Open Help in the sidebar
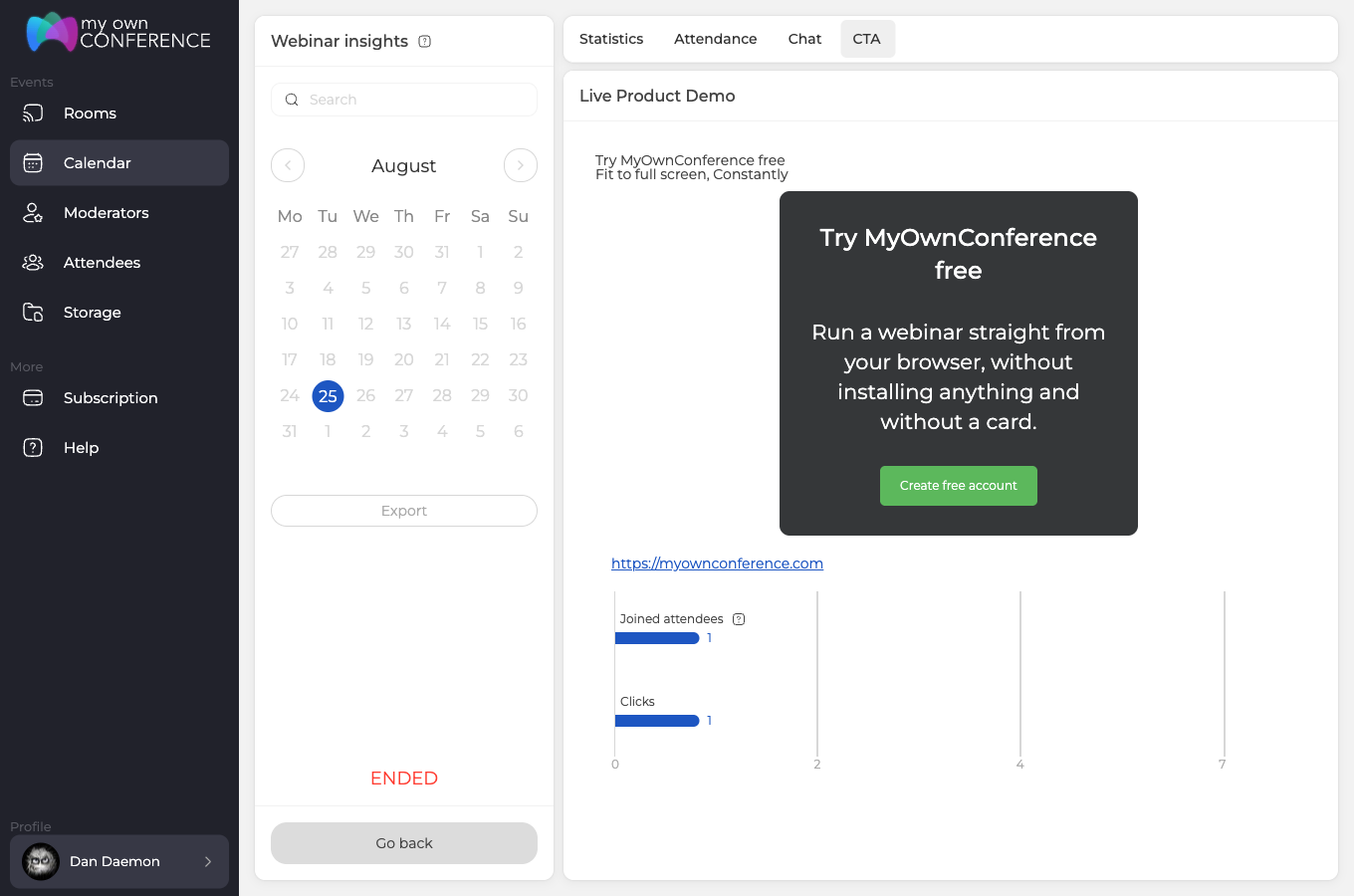Viewport: 1354px width, 896px height. pos(119,448)
